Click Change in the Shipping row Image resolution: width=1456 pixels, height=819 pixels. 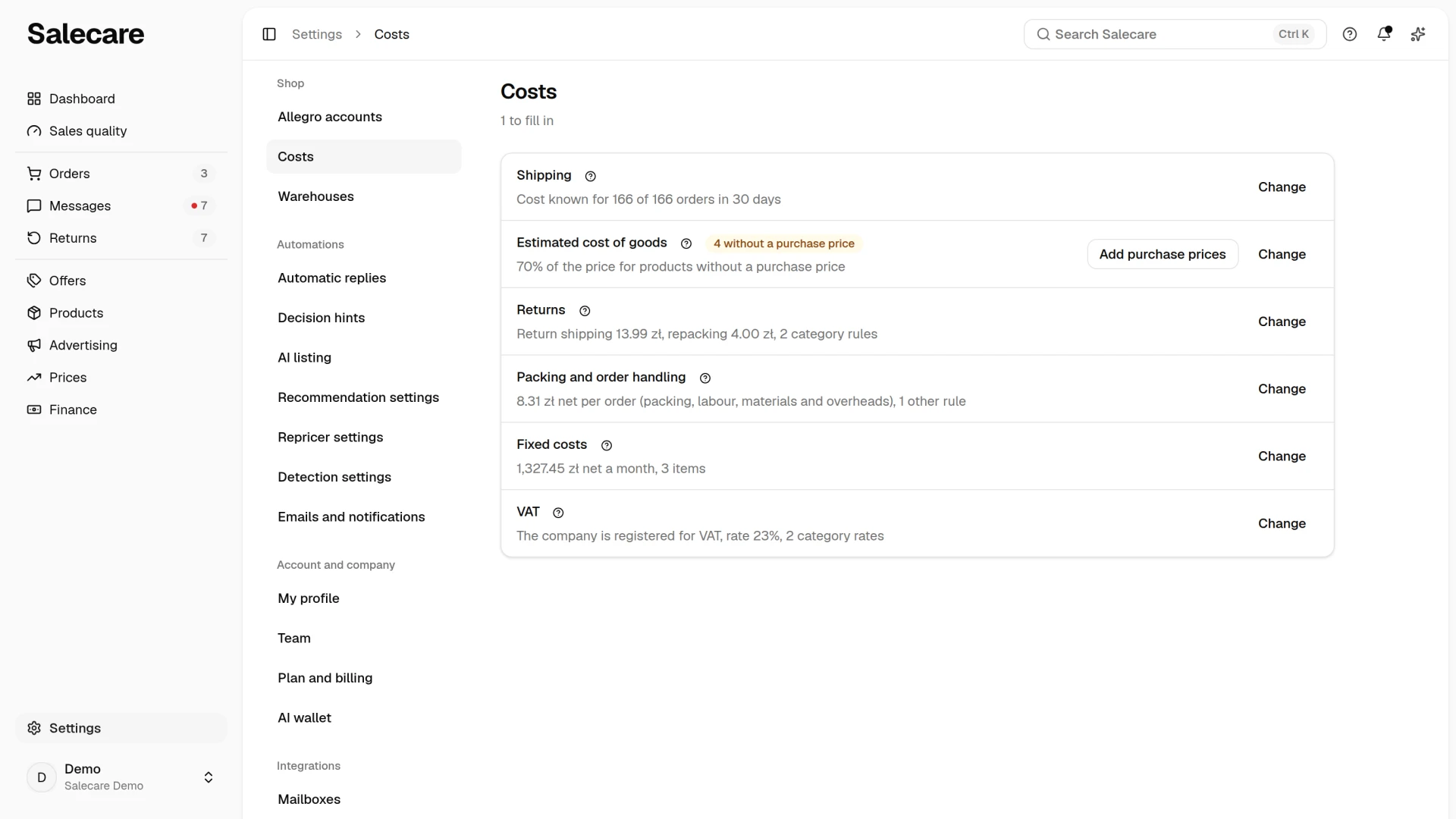tap(1282, 187)
